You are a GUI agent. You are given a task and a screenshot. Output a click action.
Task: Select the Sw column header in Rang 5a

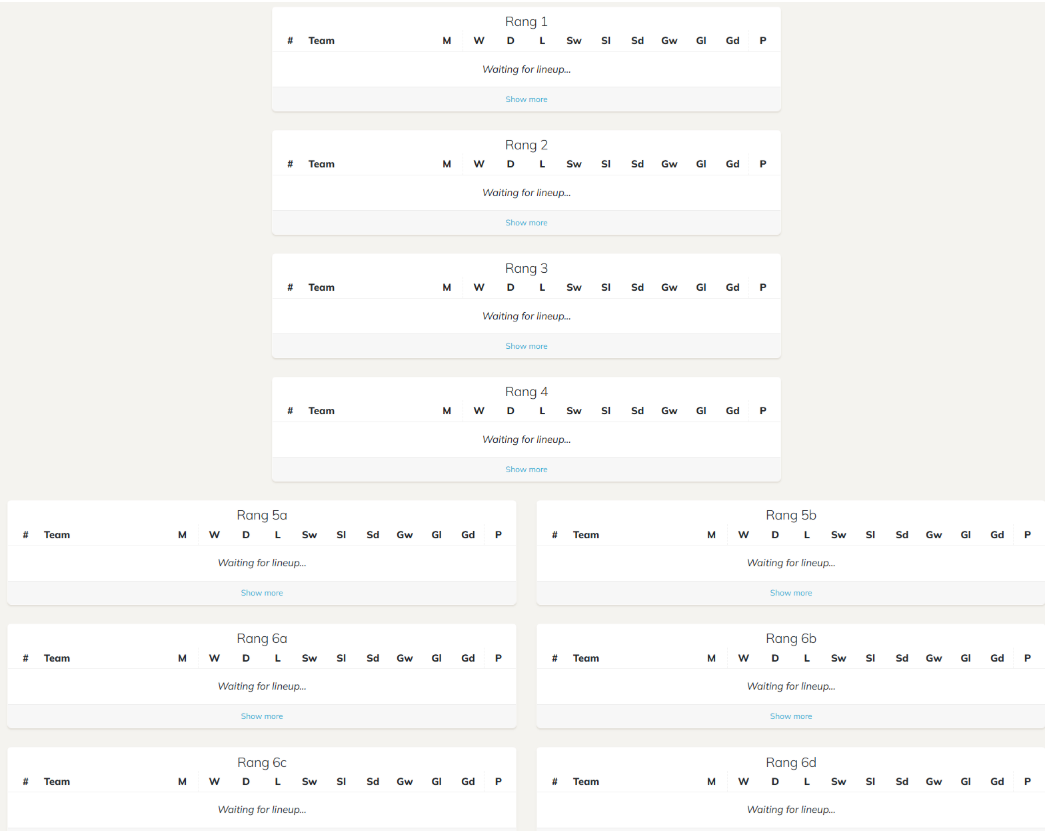click(309, 535)
